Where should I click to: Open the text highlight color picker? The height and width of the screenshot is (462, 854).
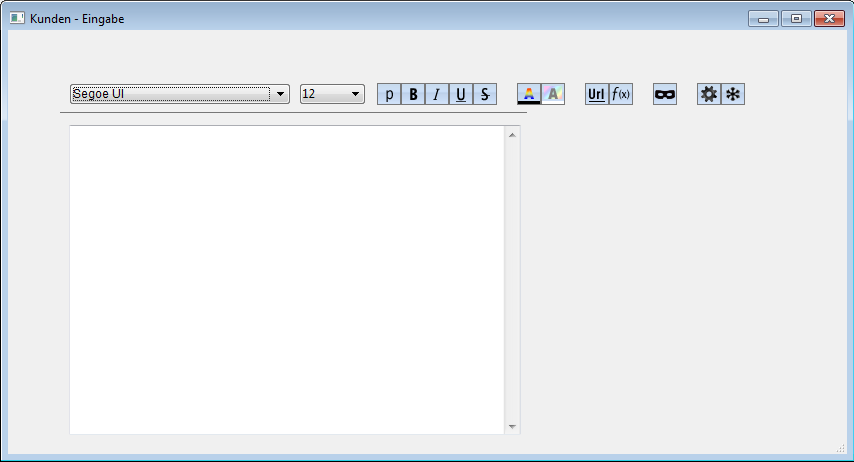point(553,94)
